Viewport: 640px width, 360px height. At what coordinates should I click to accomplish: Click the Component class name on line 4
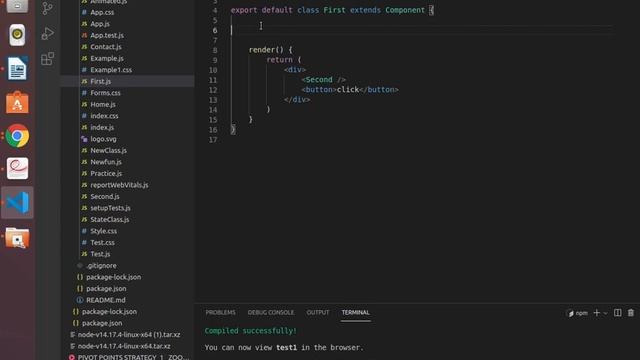(405, 10)
